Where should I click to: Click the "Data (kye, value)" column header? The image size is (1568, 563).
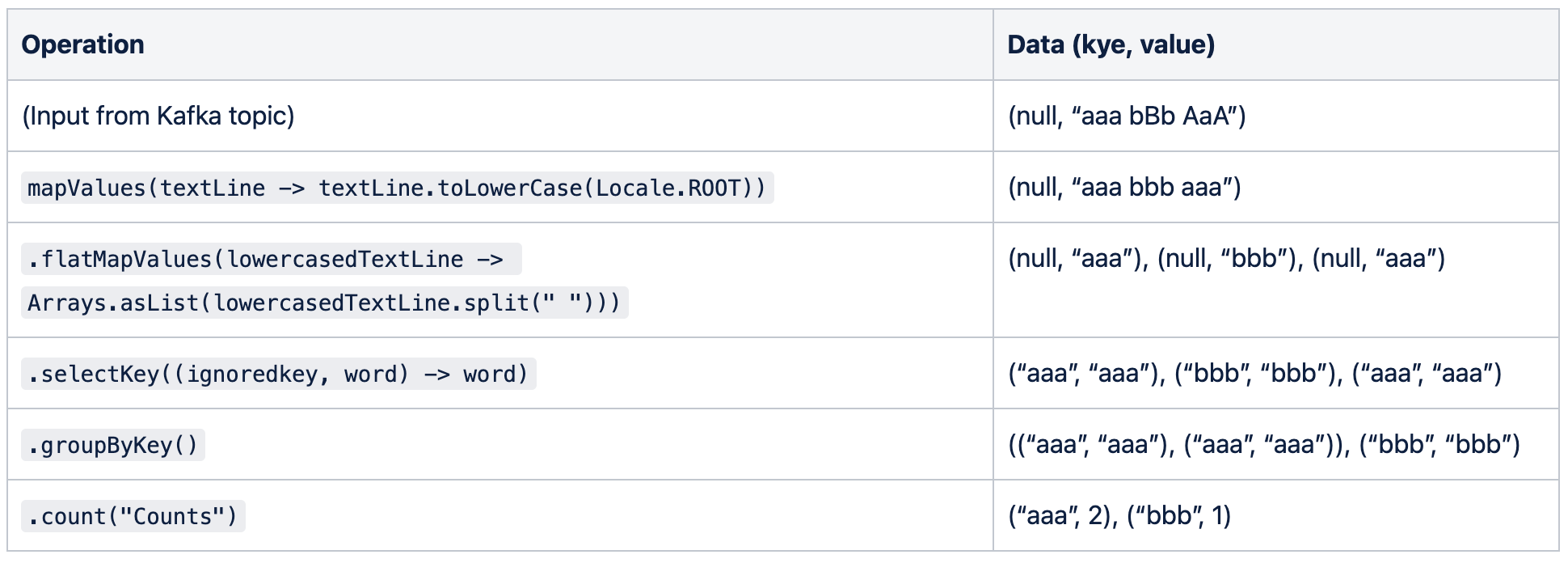click(x=1111, y=44)
